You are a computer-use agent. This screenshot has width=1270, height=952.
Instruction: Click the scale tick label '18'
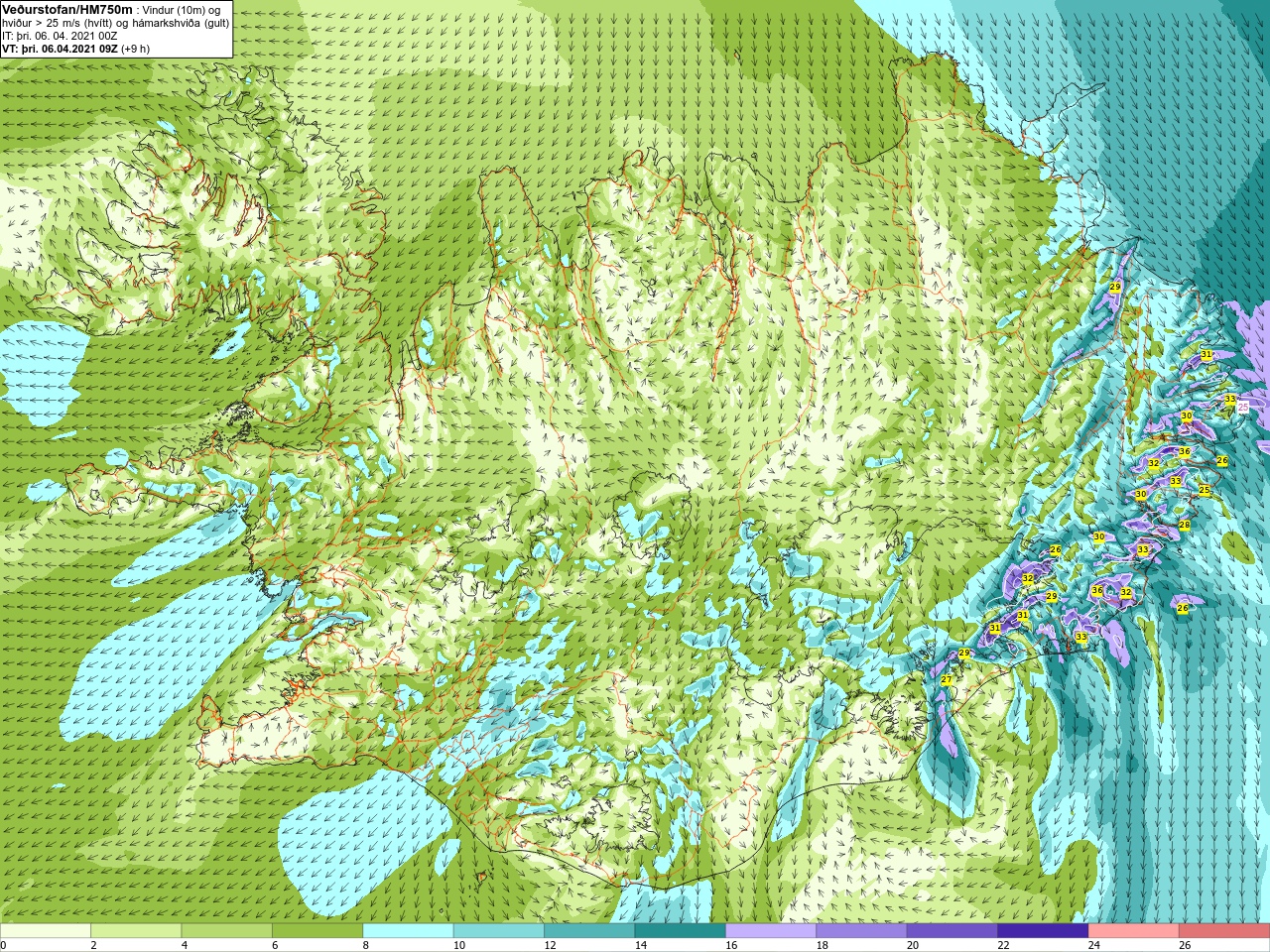pyautogui.click(x=822, y=945)
